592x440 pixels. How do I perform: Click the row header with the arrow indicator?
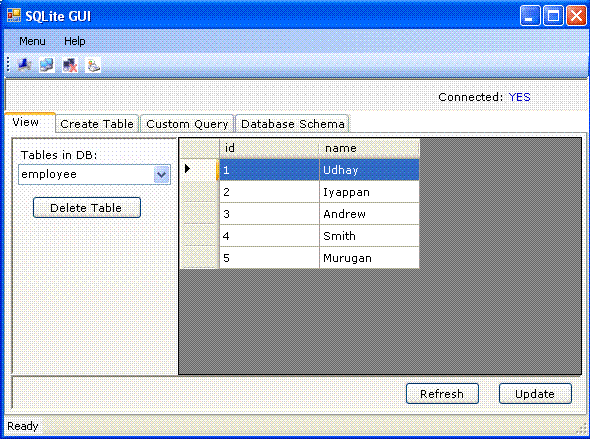click(199, 170)
